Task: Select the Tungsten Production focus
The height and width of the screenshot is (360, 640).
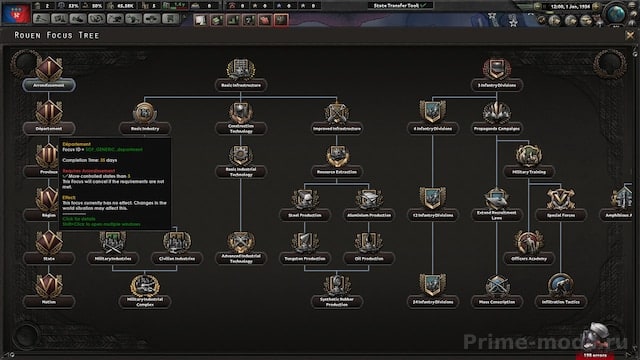Action: (x=305, y=248)
